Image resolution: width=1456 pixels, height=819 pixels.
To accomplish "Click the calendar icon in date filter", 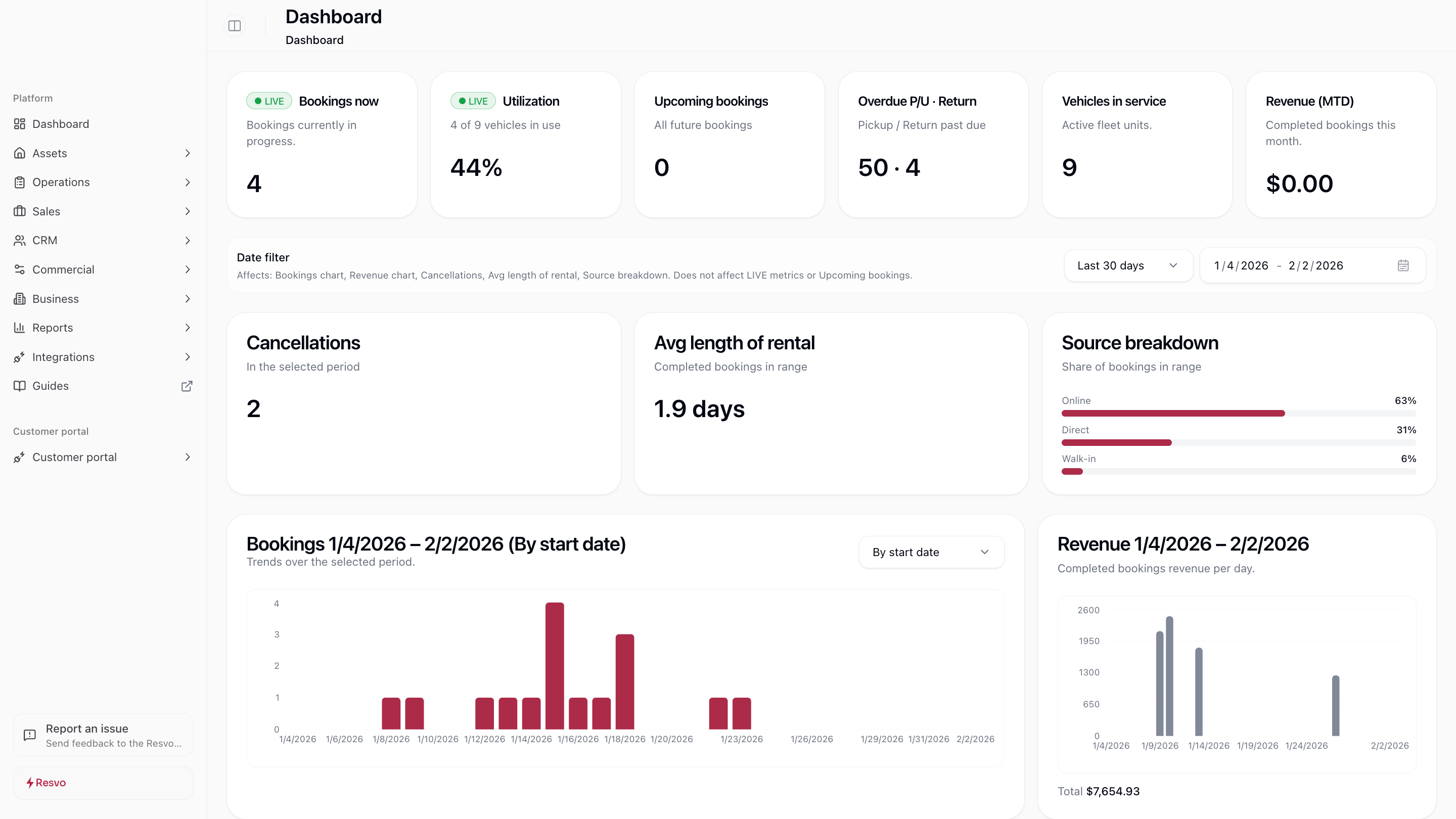I will click(1403, 265).
